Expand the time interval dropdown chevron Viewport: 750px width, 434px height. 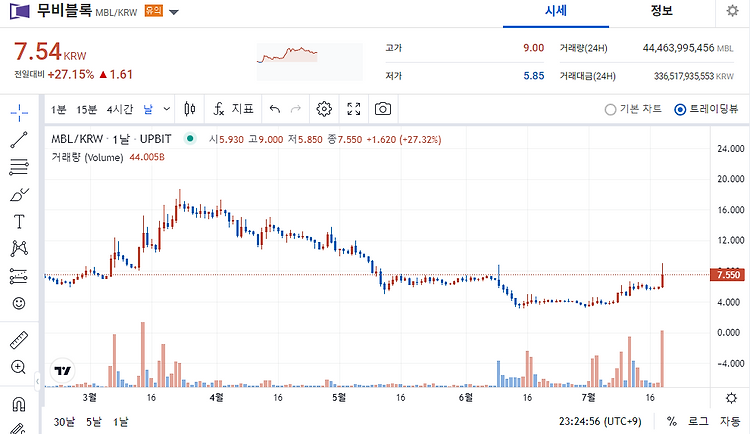pyautogui.click(x=166, y=109)
